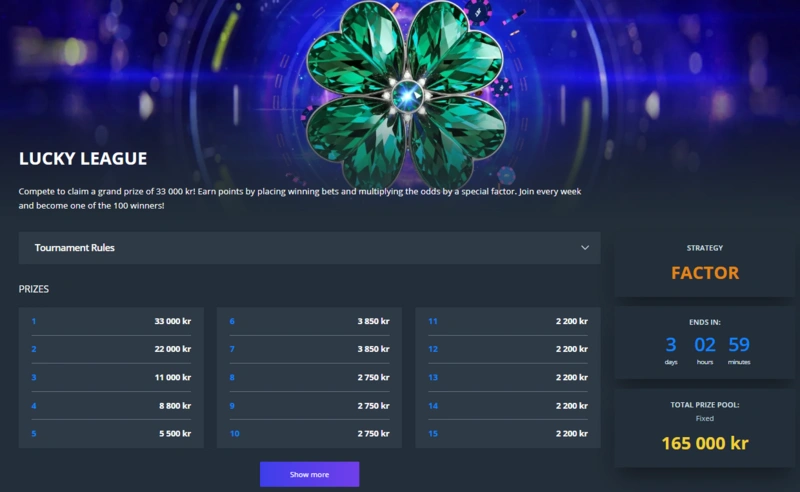Click the 11th place prize row
Screen dimensions: 800x492
[x=507, y=321]
